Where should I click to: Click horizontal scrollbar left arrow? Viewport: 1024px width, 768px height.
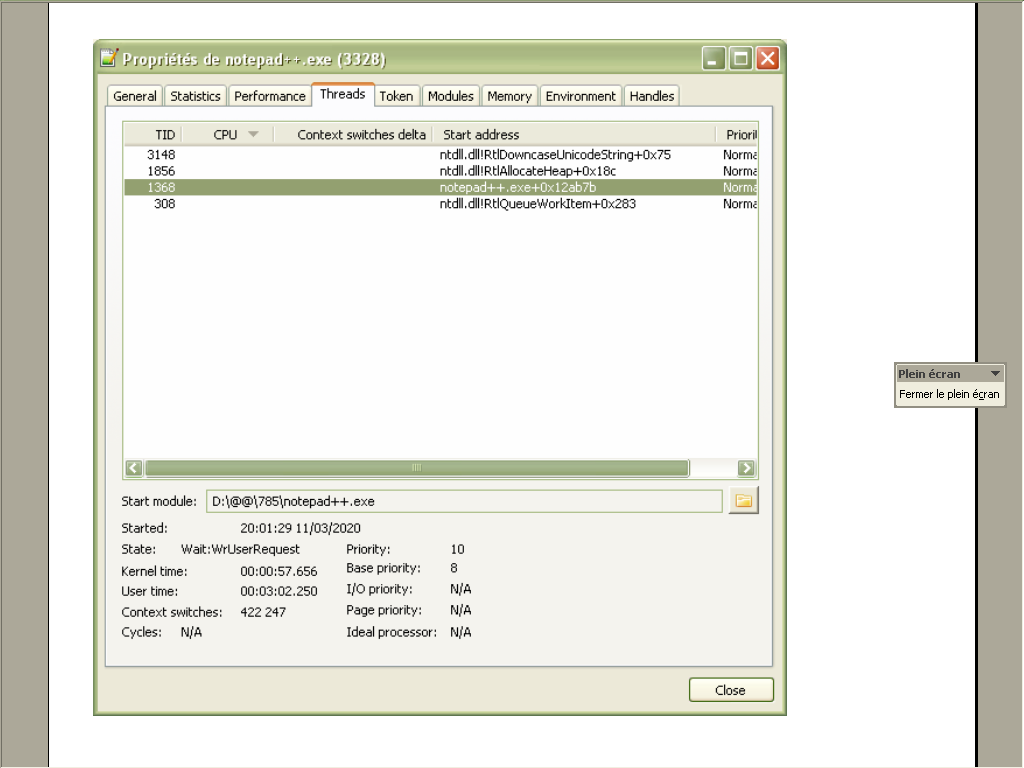[x=134, y=468]
